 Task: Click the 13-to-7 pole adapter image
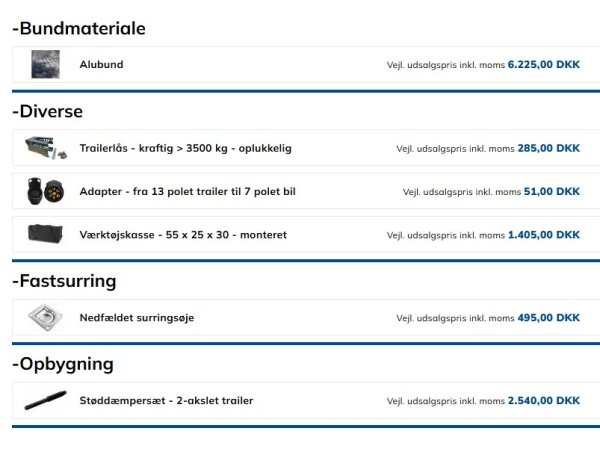pos(45,191)
